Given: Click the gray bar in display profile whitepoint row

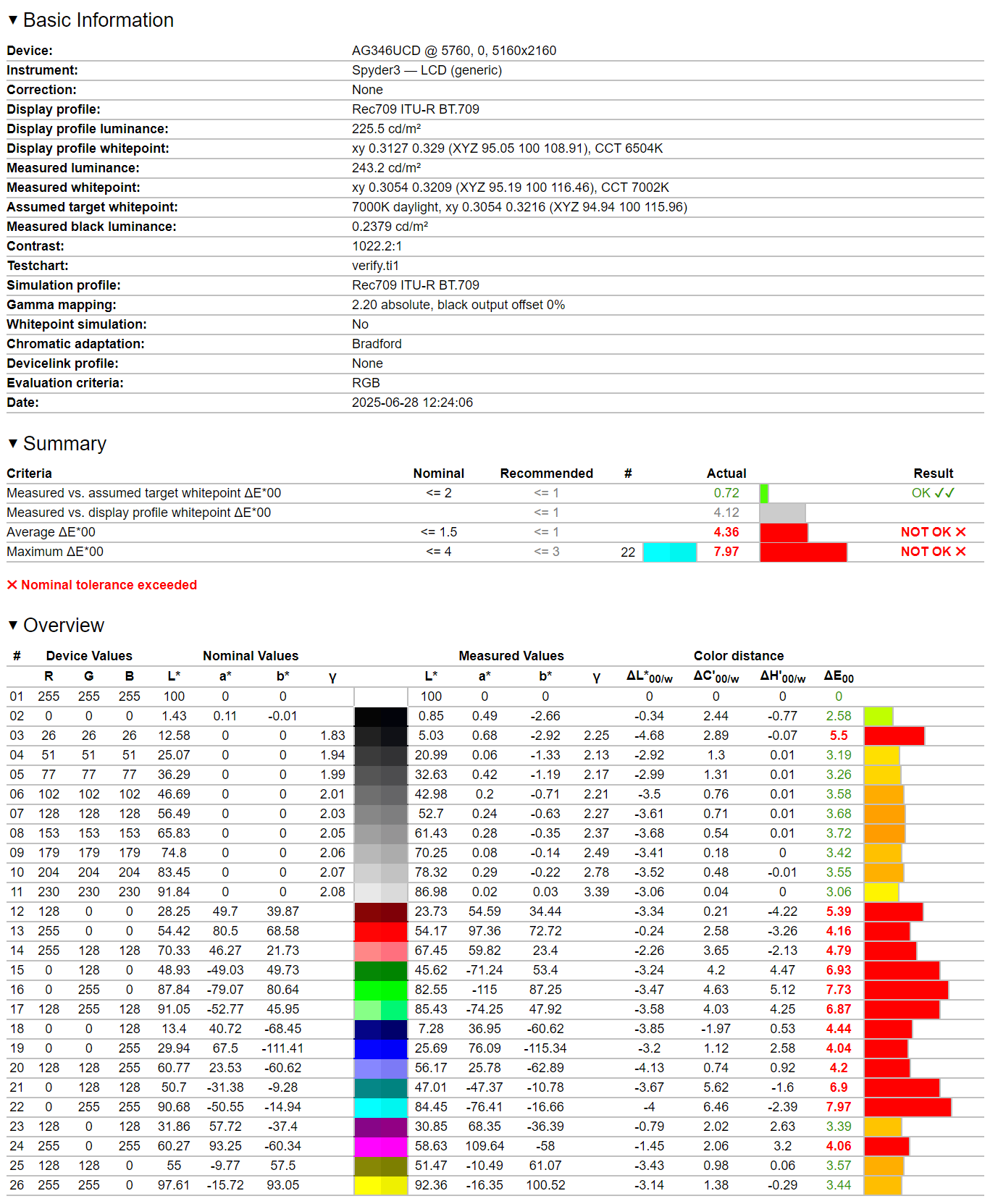Looking at the screenshot, I should [x=782, y=513].
